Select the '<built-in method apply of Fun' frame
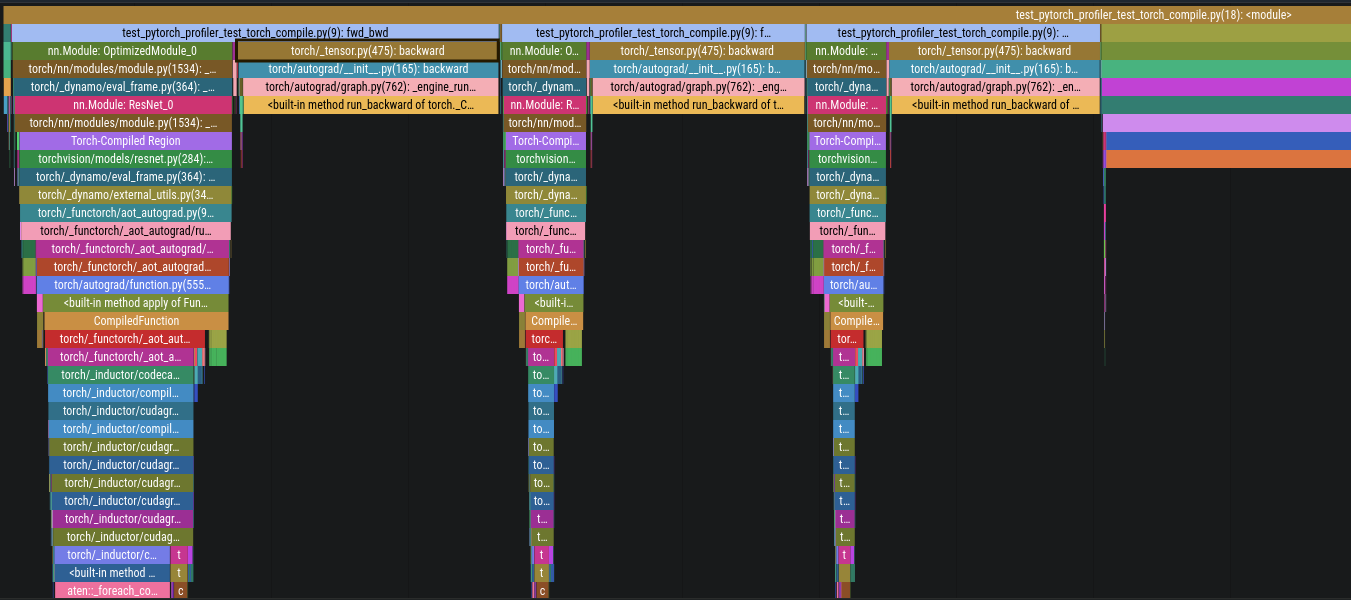Image resolution: width=1351 pixels, height=600 pixels. (x=135, y=303)
